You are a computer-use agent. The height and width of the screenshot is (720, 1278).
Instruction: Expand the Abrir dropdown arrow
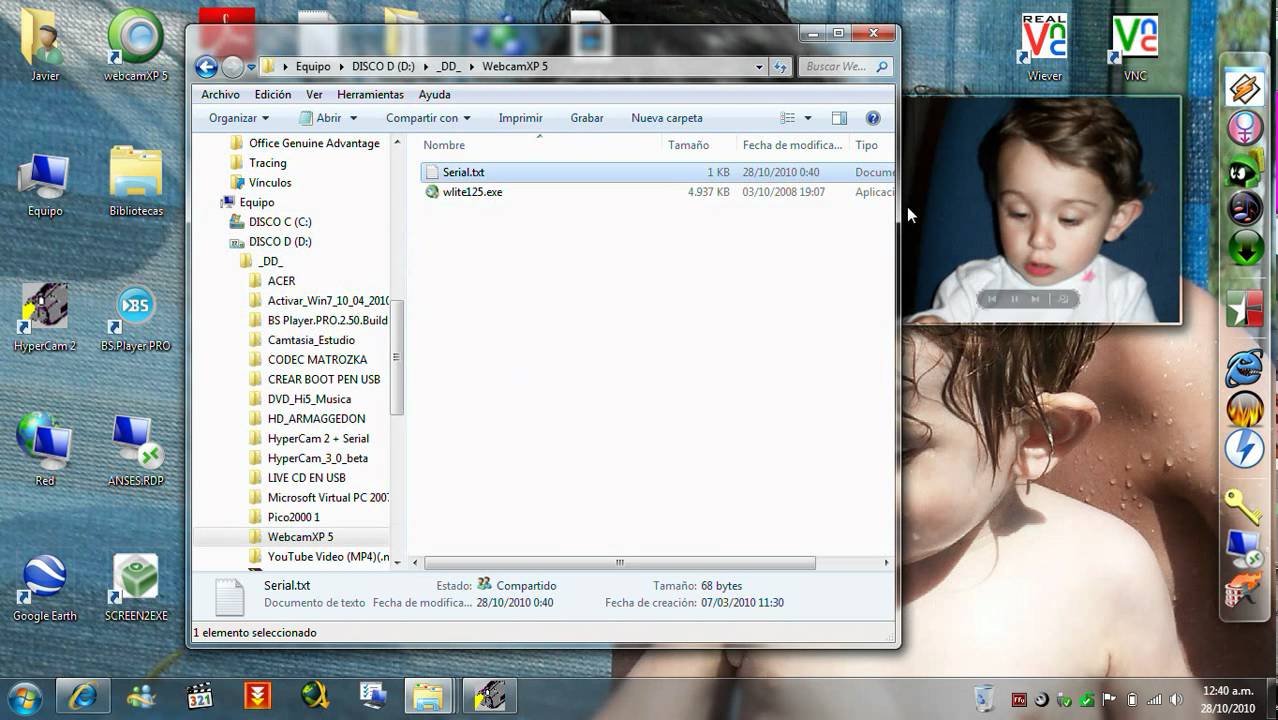click(353, 118)
